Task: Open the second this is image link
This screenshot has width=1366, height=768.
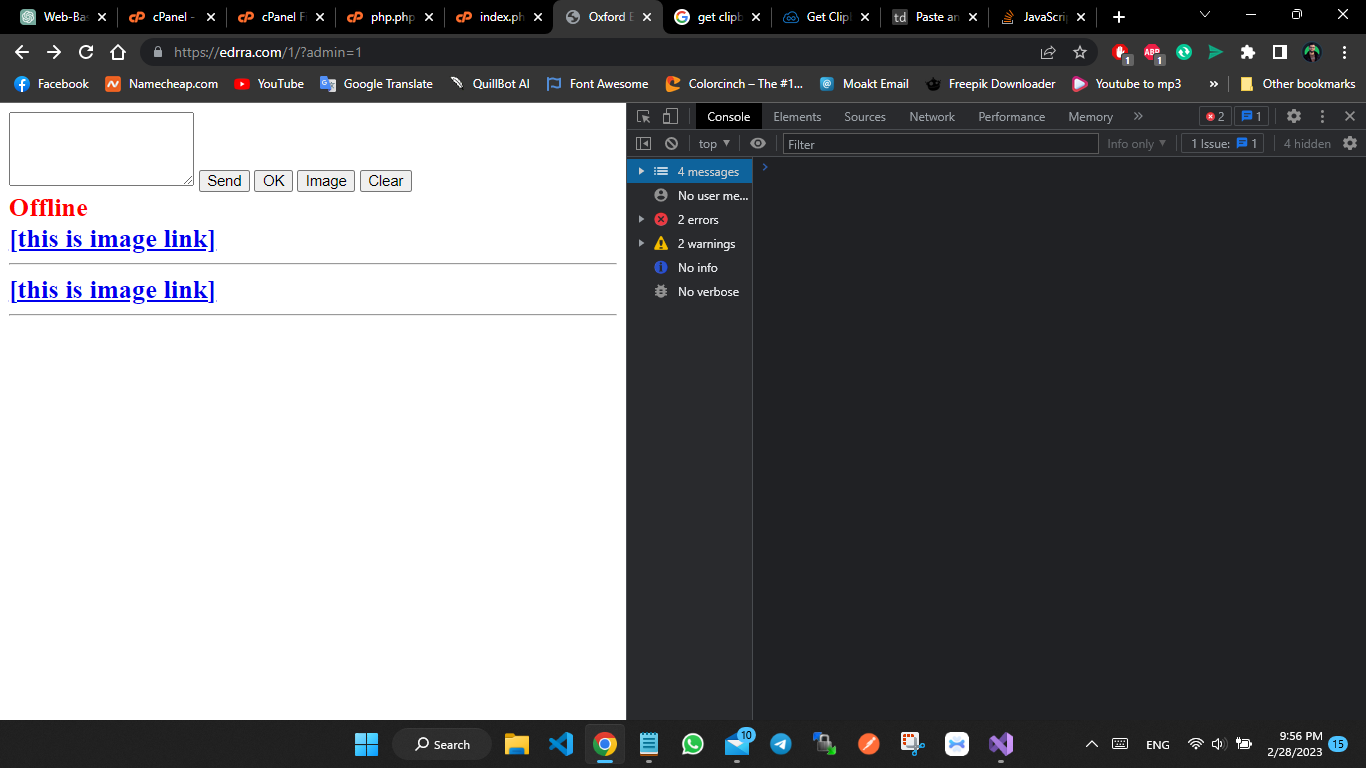Action: (x=112, y=290)
